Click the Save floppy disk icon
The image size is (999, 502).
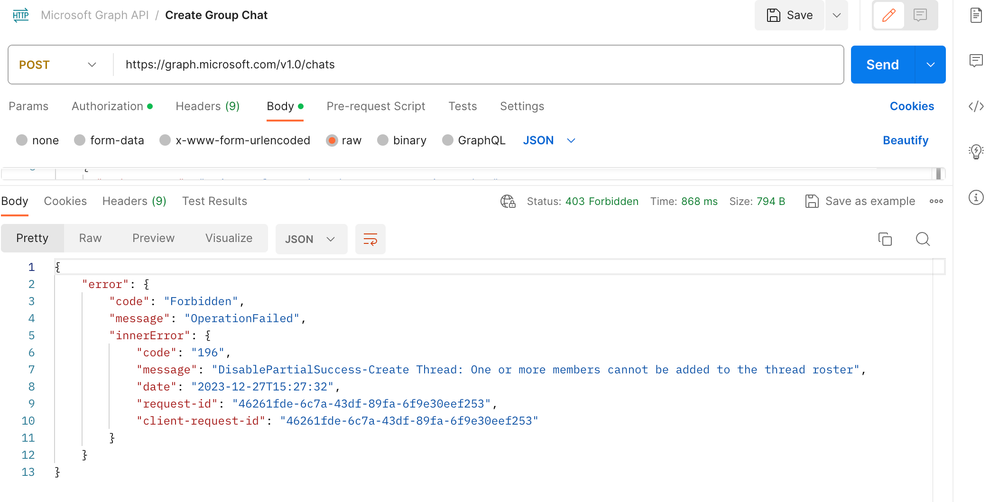click(773, 15)
